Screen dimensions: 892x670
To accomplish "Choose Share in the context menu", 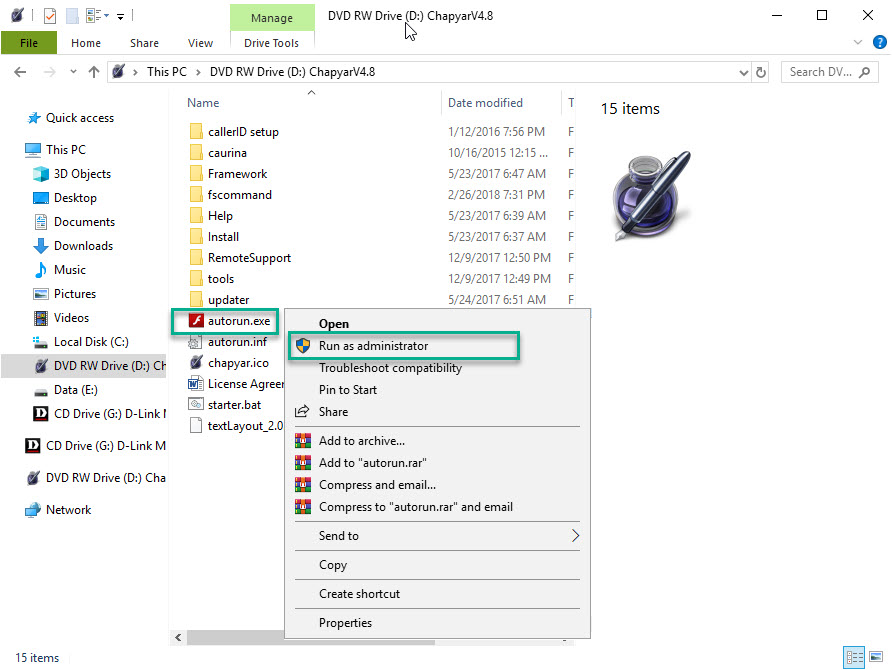I will click(x=333, y=412).
